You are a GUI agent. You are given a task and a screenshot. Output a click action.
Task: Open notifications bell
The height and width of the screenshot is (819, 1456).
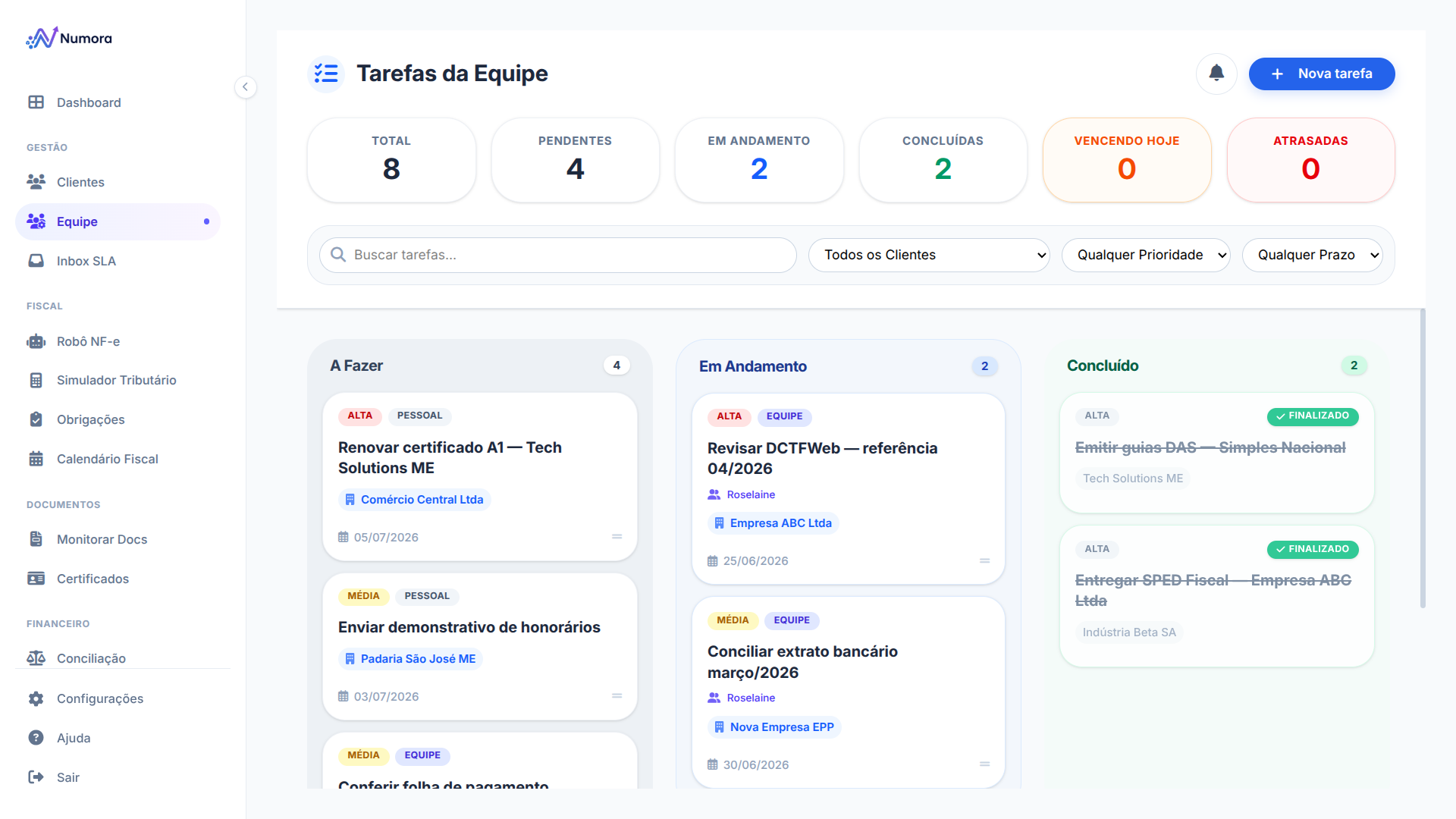click(1216, 74)
